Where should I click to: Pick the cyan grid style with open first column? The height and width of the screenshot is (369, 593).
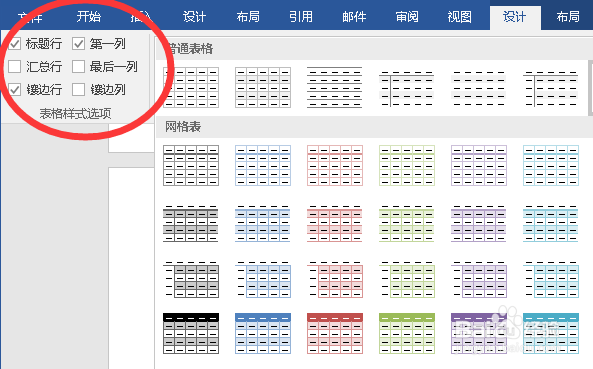pos(550,279)
